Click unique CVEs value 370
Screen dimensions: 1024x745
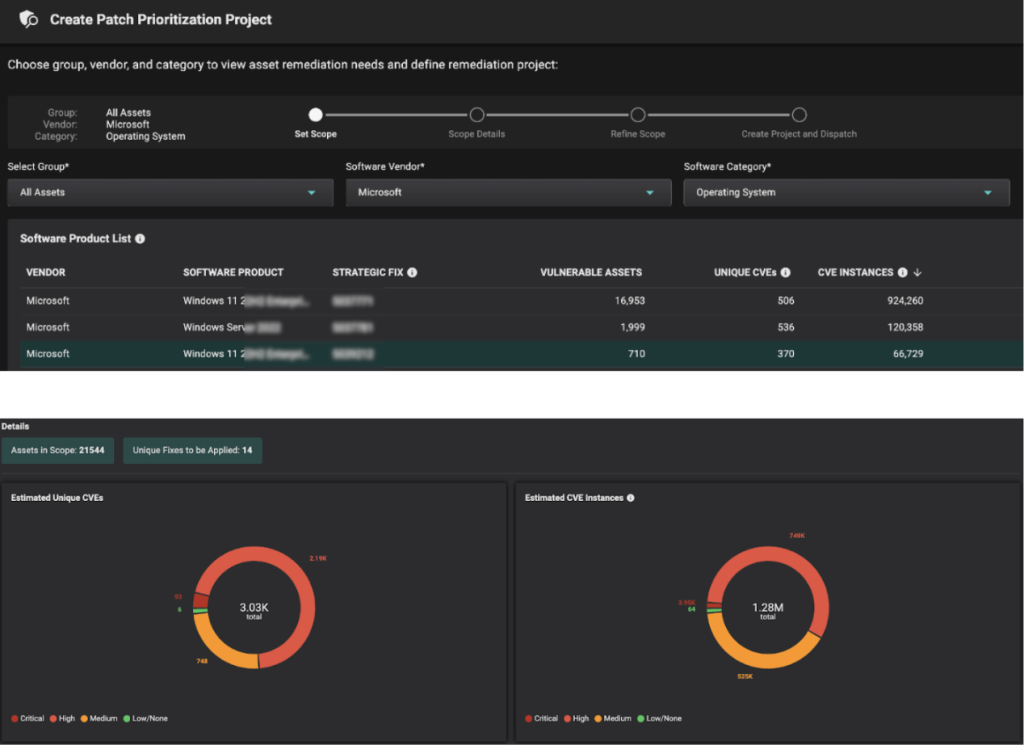[x=786, y=354]
